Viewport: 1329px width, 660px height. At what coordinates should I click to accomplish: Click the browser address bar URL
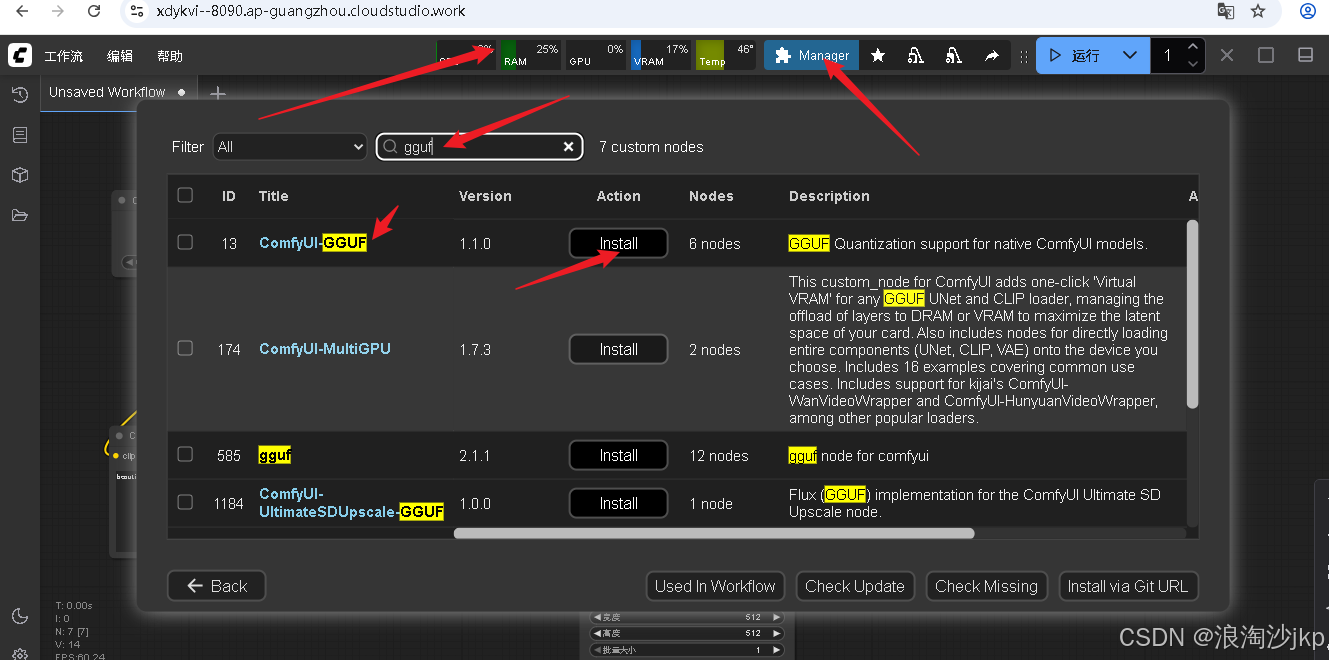311,11
